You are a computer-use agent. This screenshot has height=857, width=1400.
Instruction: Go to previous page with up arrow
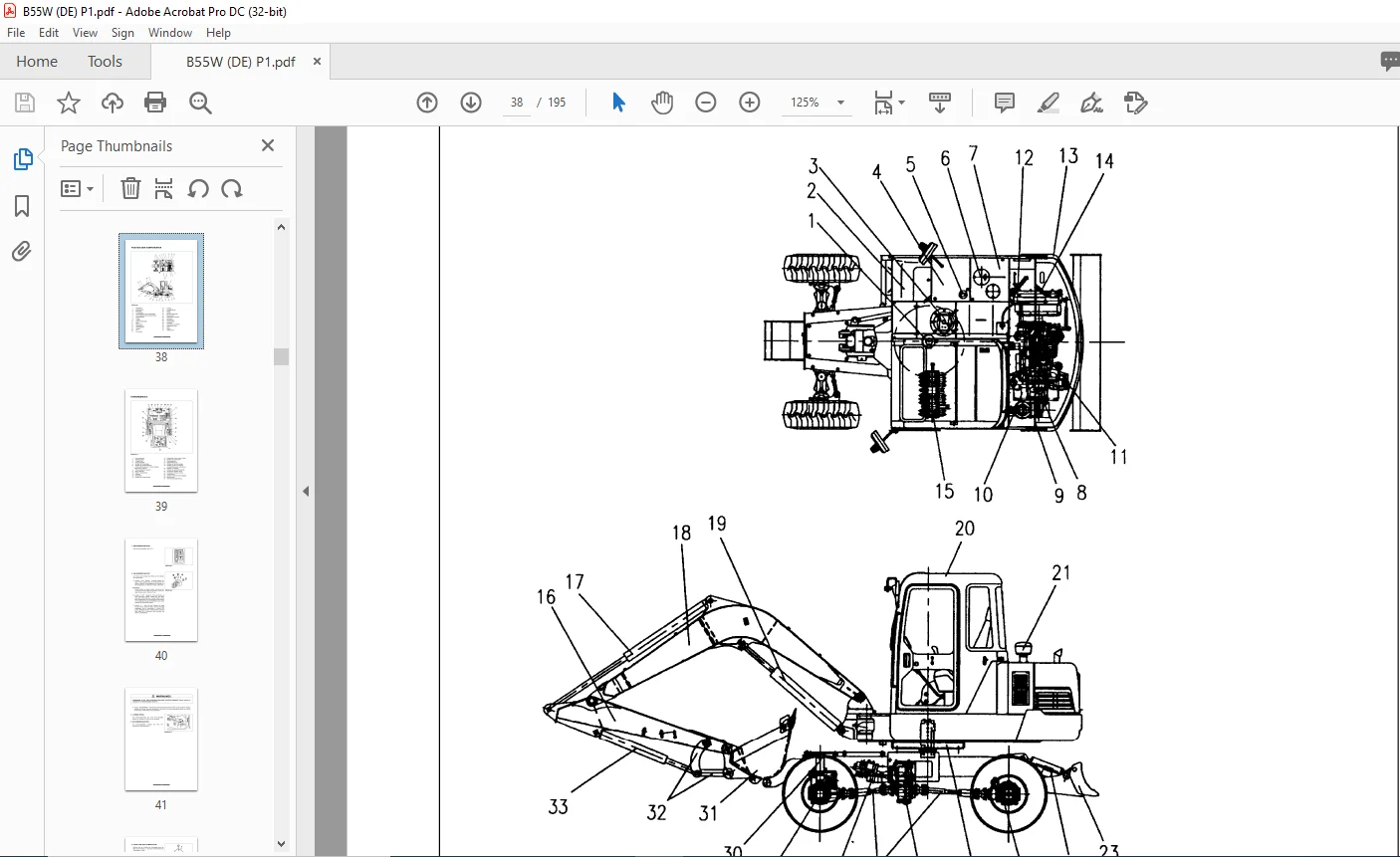pos(427,103)
